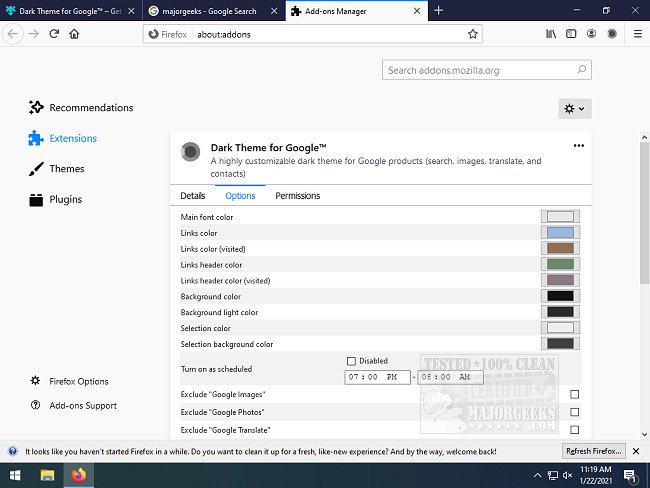The width and height of the screenshot is (650, 488).
Task: Launch Firefox from the taskbar
Action: tap(79, 475)
